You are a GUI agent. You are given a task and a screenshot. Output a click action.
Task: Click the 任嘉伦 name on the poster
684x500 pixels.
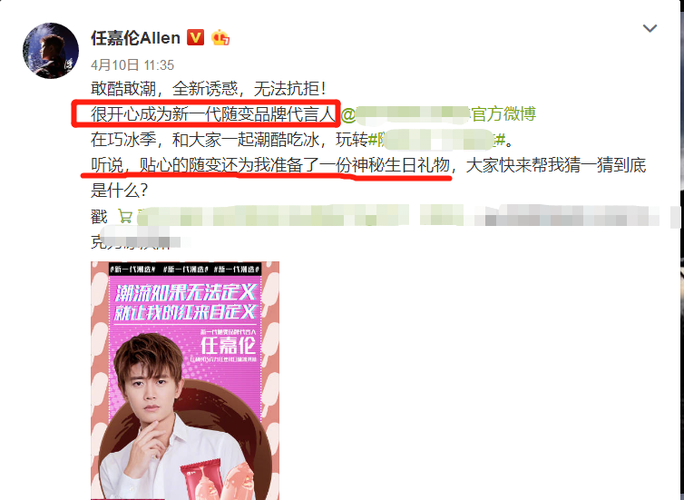click(x=228, y=345)
